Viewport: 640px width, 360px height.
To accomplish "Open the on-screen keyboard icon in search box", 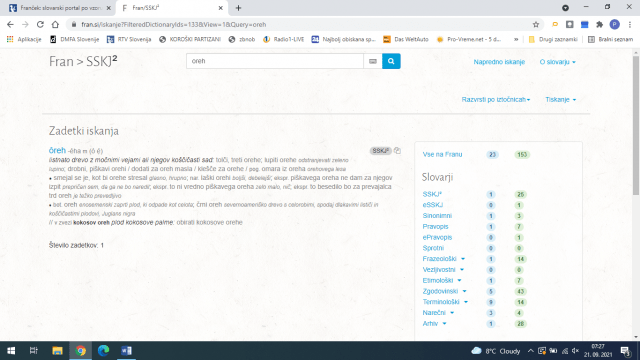I will (373, 61).
